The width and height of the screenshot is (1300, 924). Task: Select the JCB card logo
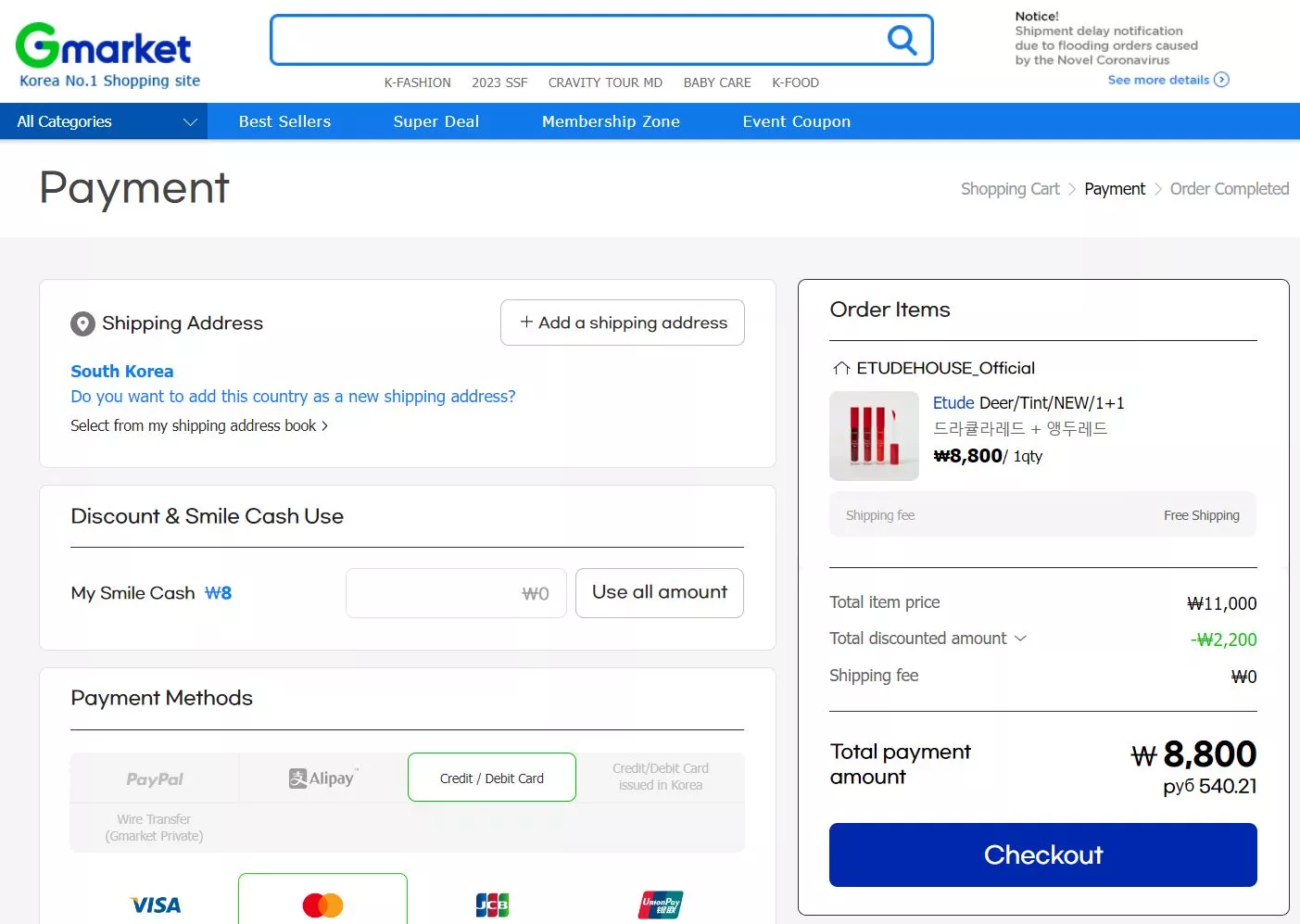(492, 905)
